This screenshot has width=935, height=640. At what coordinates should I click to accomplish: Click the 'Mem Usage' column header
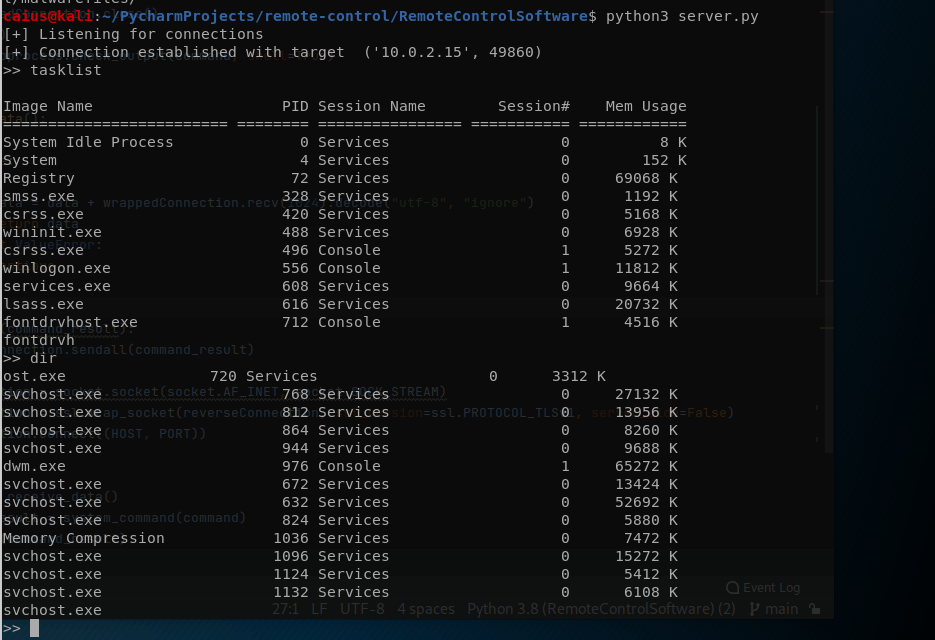[645, 106]
